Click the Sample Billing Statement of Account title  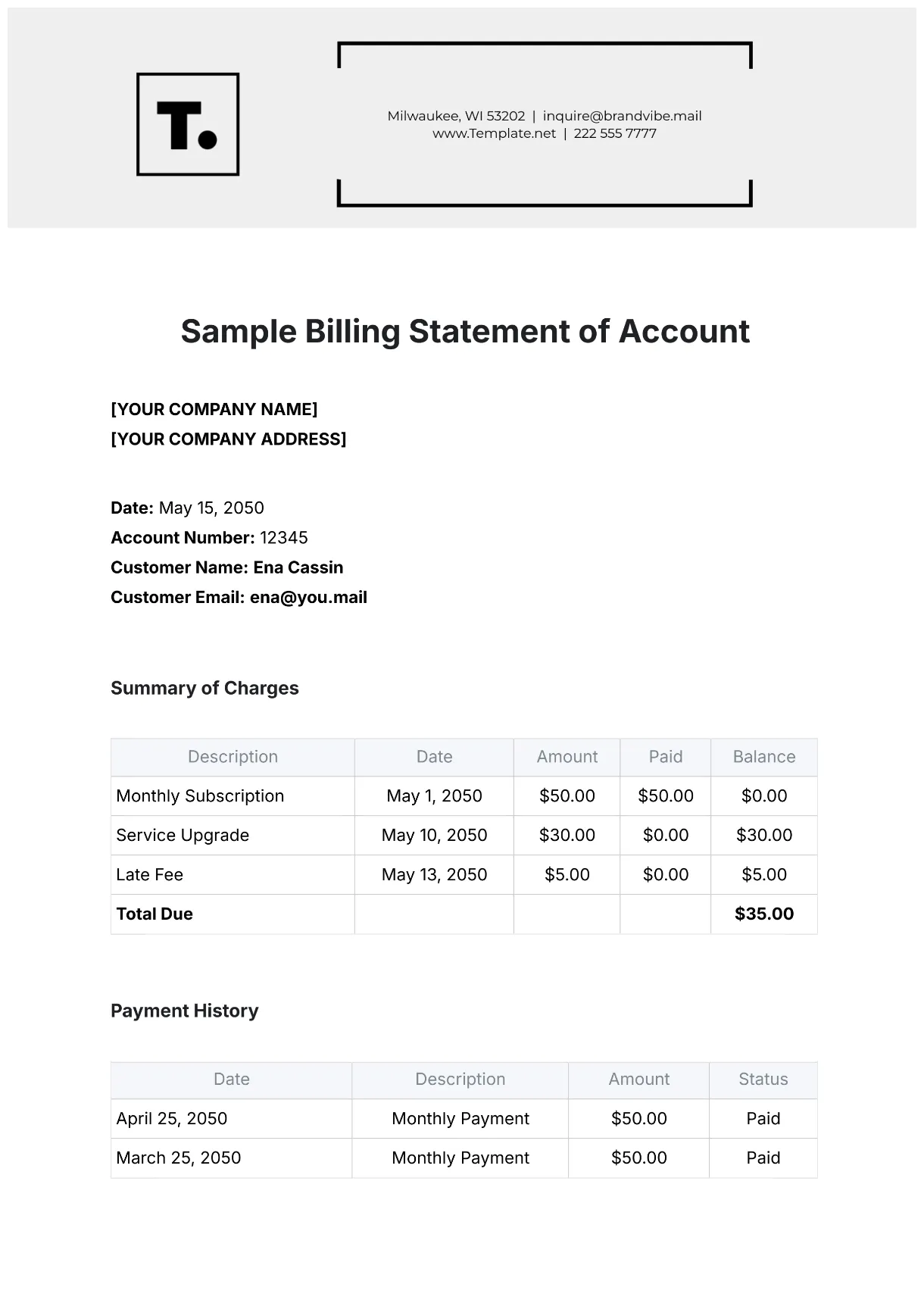point(465,332)
